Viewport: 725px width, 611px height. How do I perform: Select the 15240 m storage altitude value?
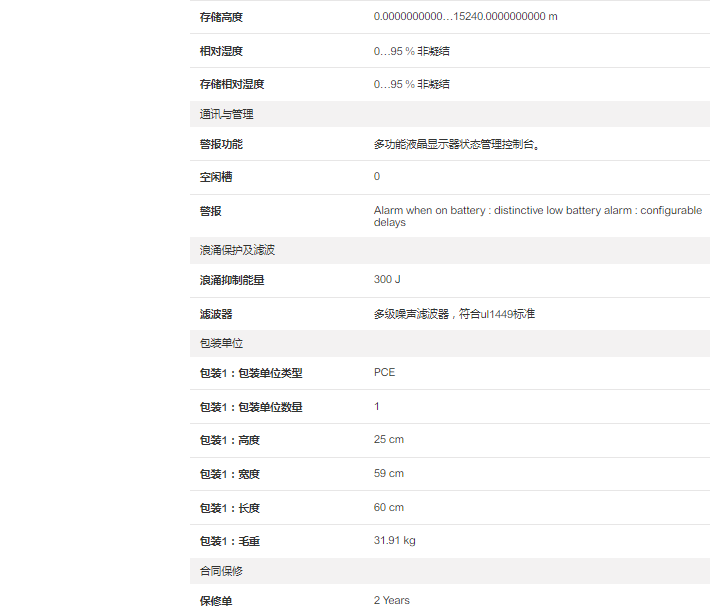(465, 17)
